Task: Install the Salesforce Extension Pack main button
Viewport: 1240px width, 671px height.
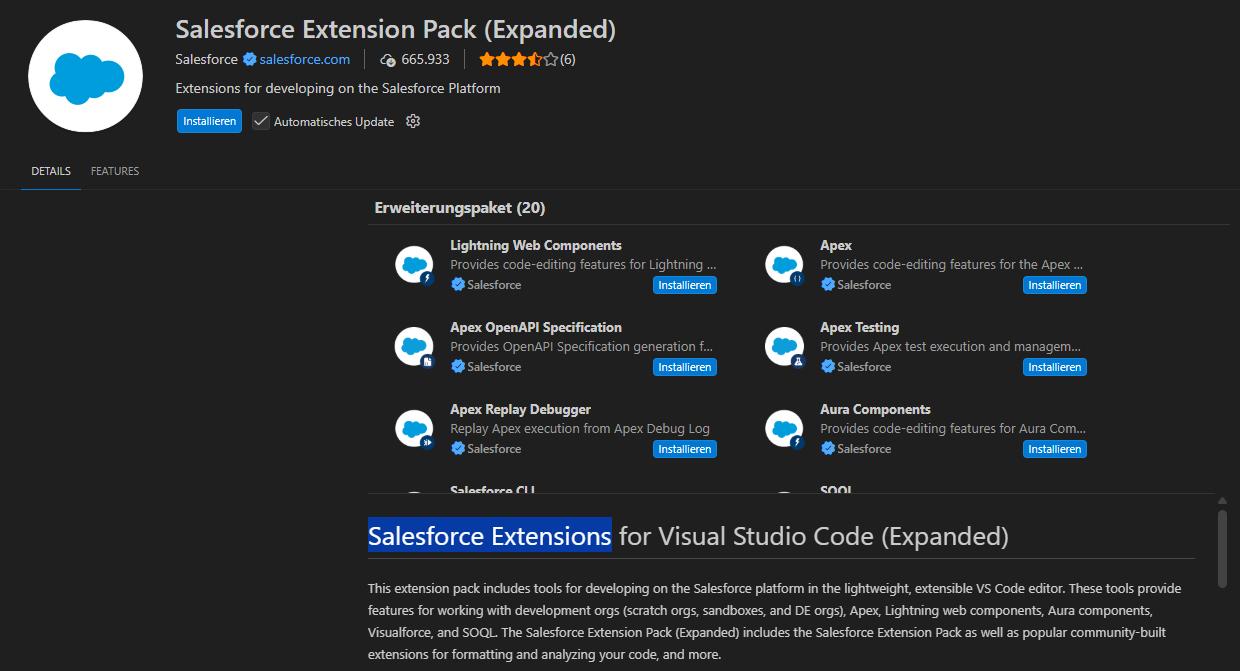Action: (x=209, y=121)
